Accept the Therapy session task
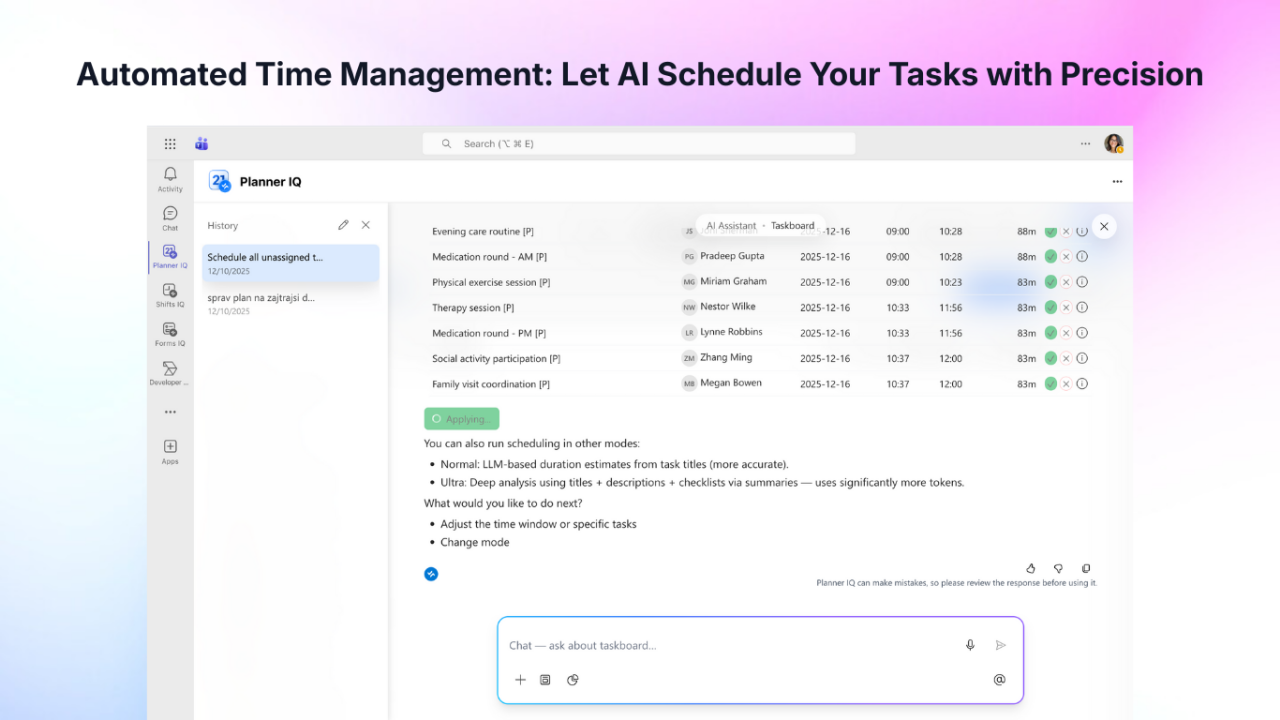This screenshot has width=1280, height=720. pyautogui.click(x=1051, y=308)
